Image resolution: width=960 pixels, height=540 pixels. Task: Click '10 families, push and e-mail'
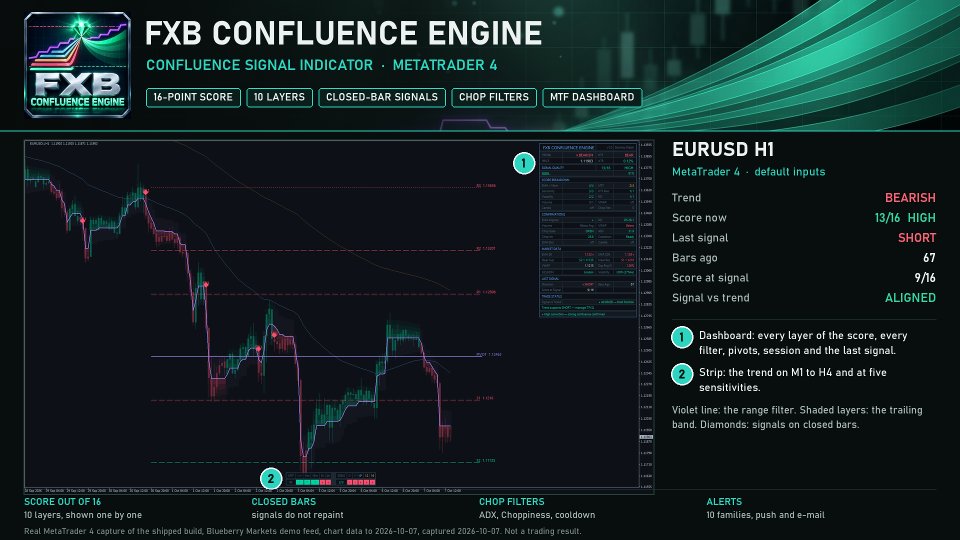pyautogui.click(x=765, y=515)
